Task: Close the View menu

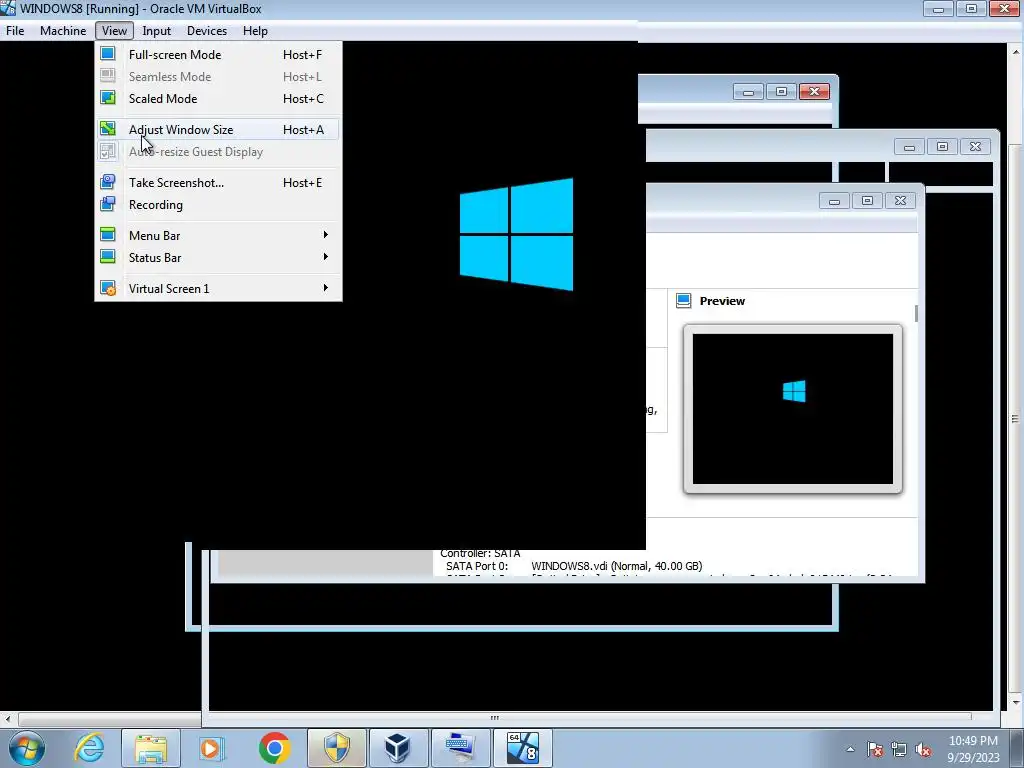Action: coord(114,31)
